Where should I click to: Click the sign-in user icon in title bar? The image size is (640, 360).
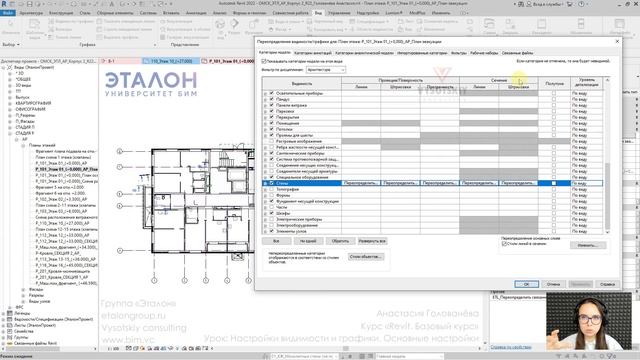(529, 4)
